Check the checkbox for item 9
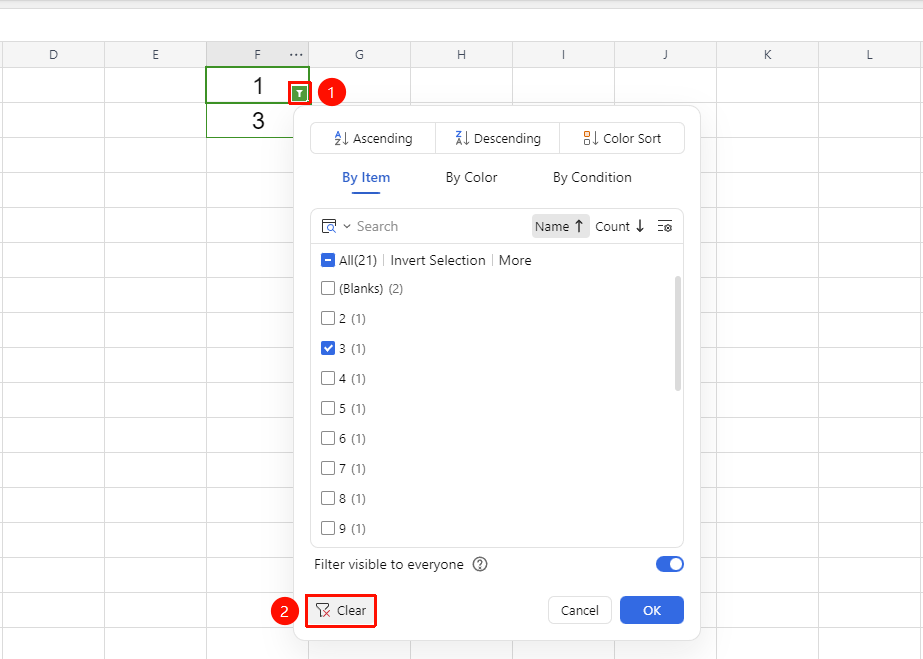Viewport: 923px width, 659px height. coord(328,528)
